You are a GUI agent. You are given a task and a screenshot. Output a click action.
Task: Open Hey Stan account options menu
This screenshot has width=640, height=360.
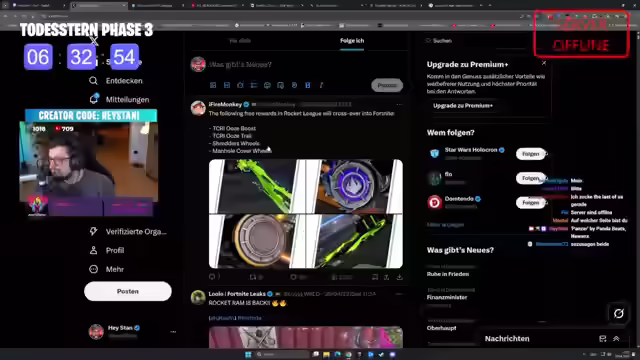coord(173,332)
